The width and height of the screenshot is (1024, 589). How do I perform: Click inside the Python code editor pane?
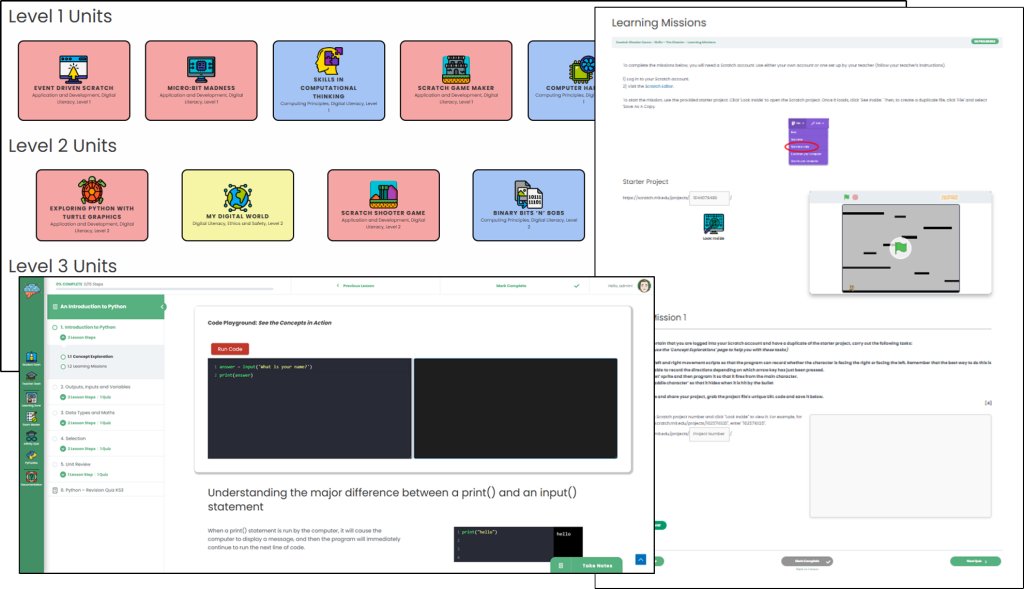pyautogui.click(x=310, y=408)
